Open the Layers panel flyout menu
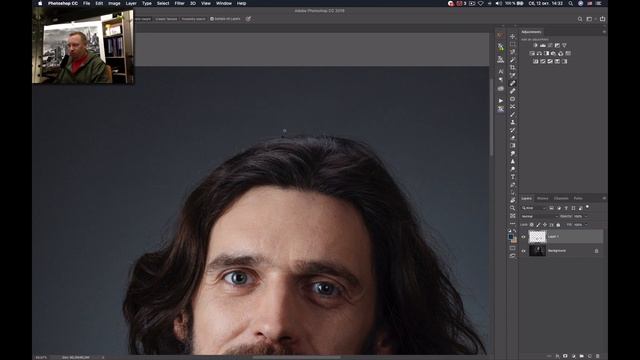The width and height of the screenshot is (640, 360). pyautogui.click(x=604, y=198)
